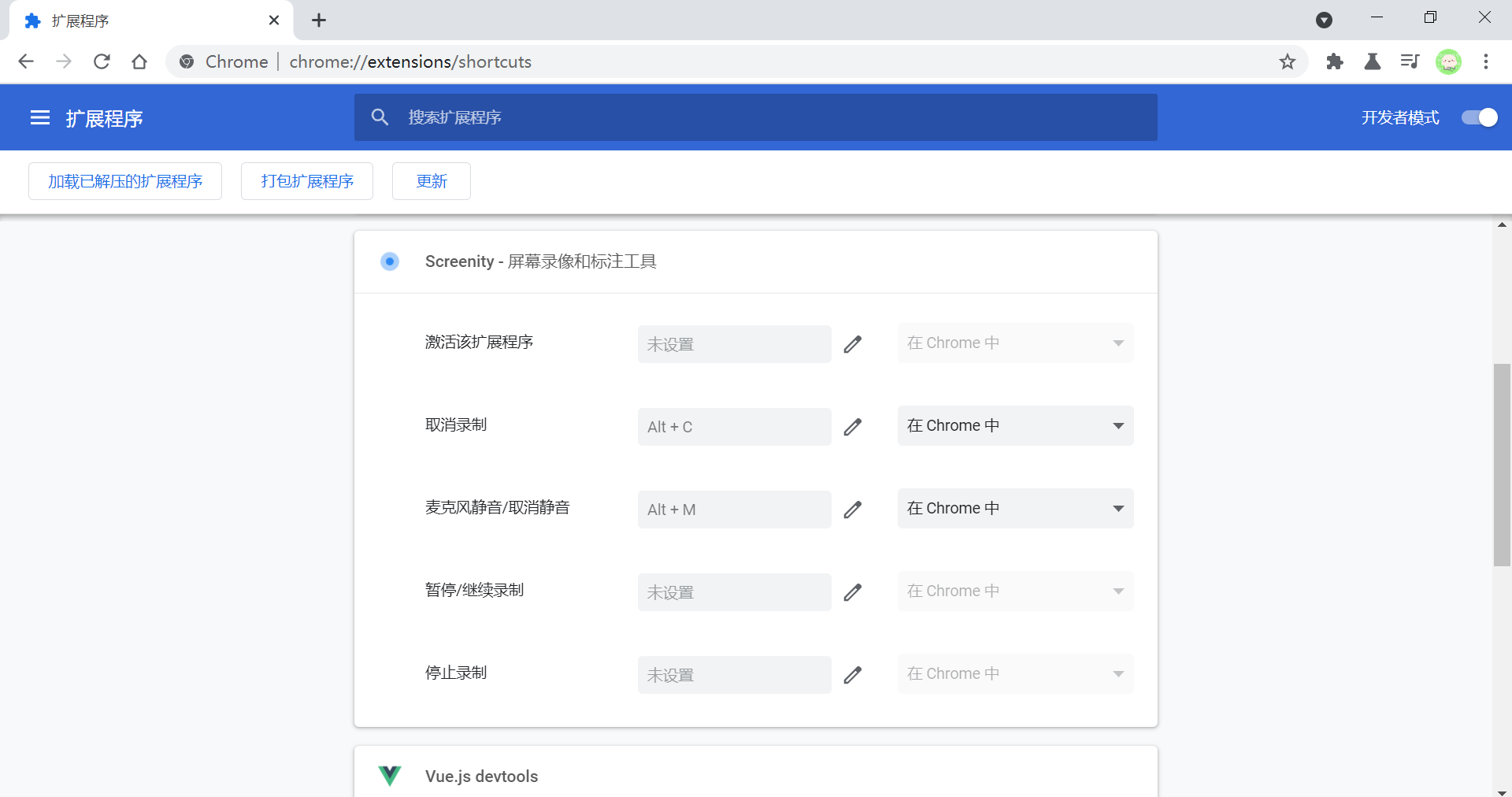This screenshot has width=1512, height=797.
Task: Open scope dropdown for 停止录制
Action: click(x=1016, y=674)
